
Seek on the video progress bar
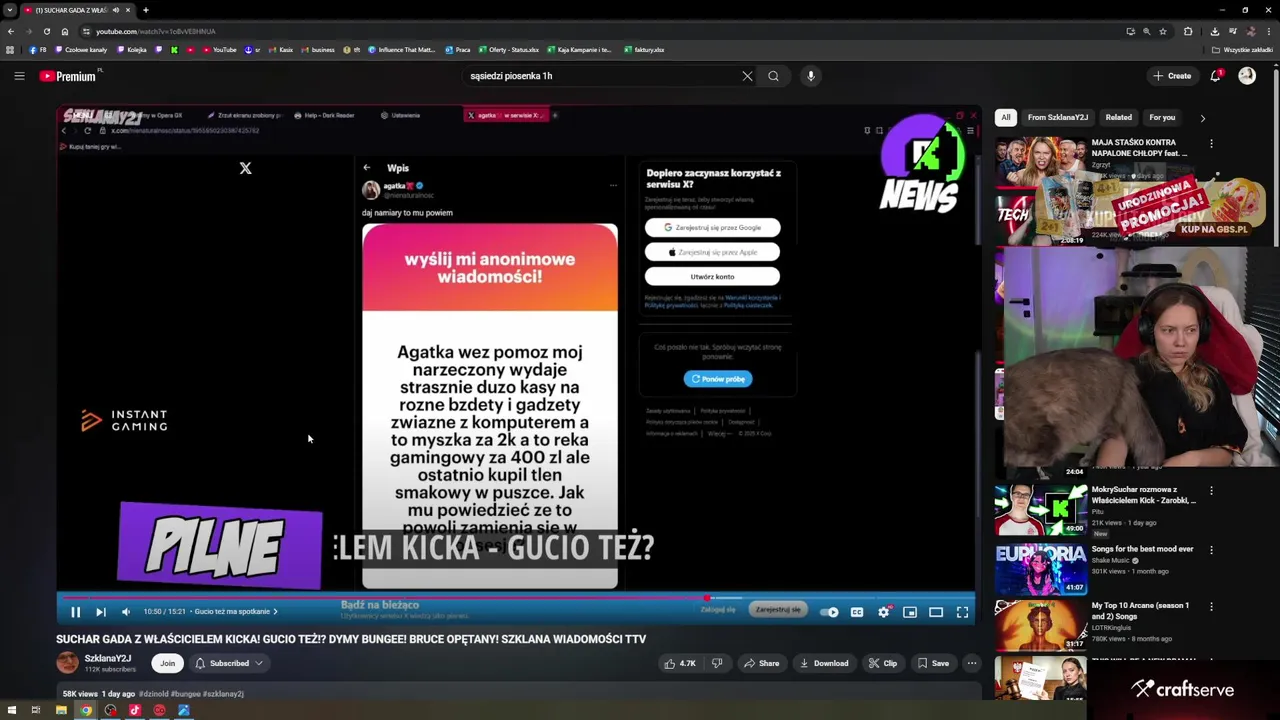click(515, 598)
